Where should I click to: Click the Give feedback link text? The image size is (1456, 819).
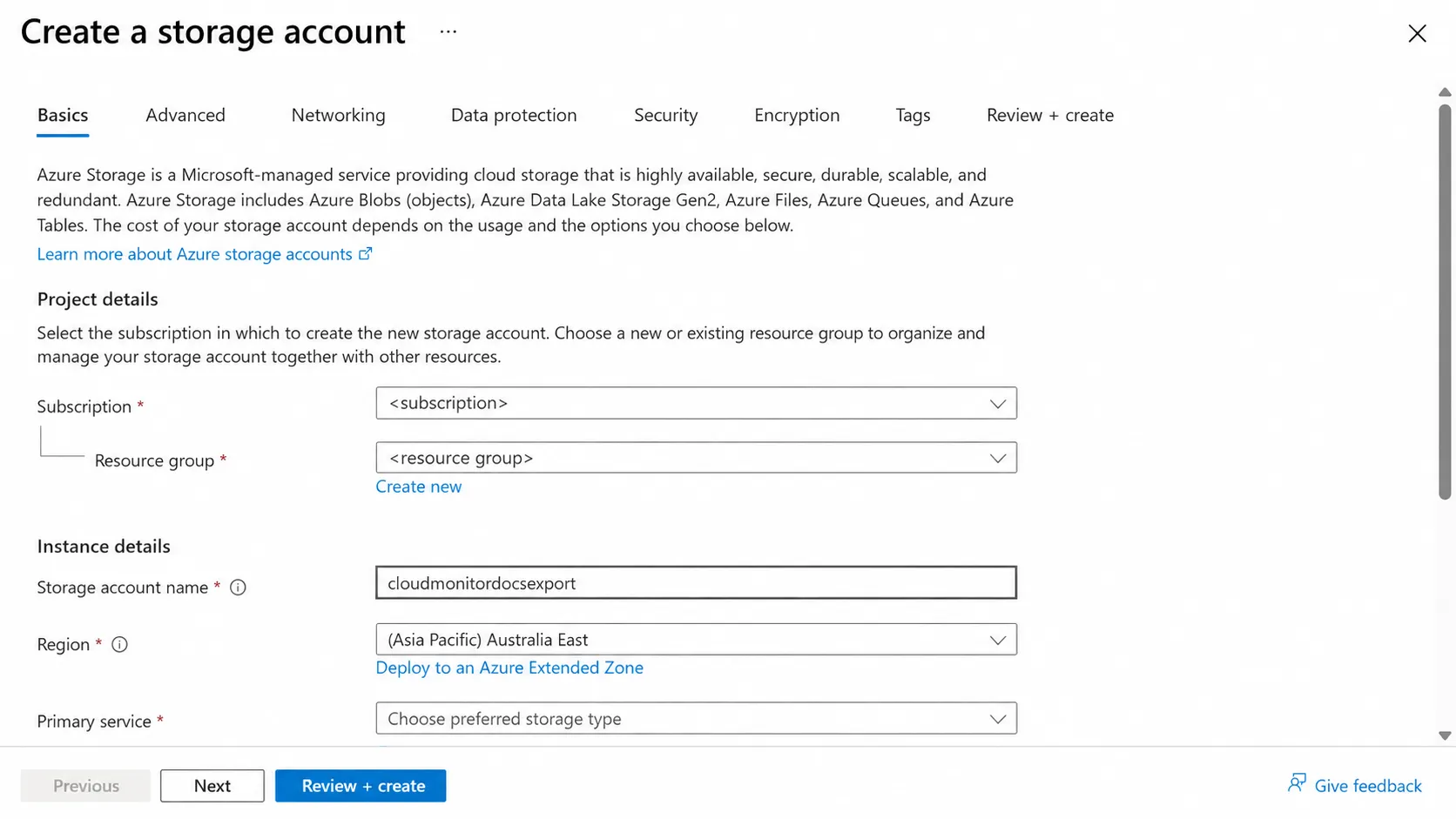tap(1368, 786)
